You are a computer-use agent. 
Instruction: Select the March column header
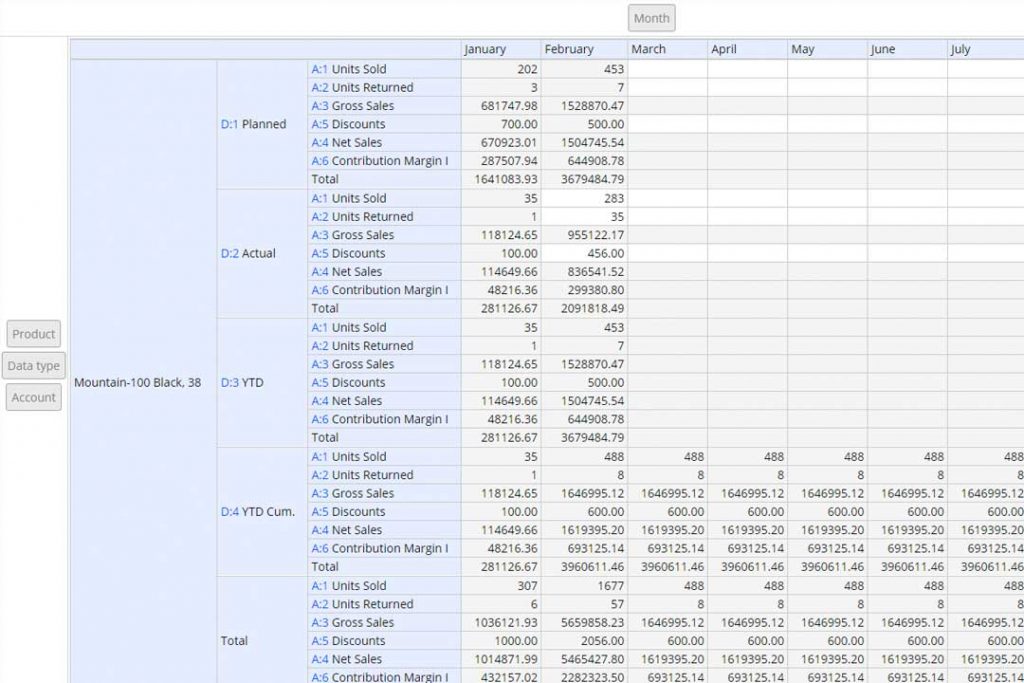(667, 49)
